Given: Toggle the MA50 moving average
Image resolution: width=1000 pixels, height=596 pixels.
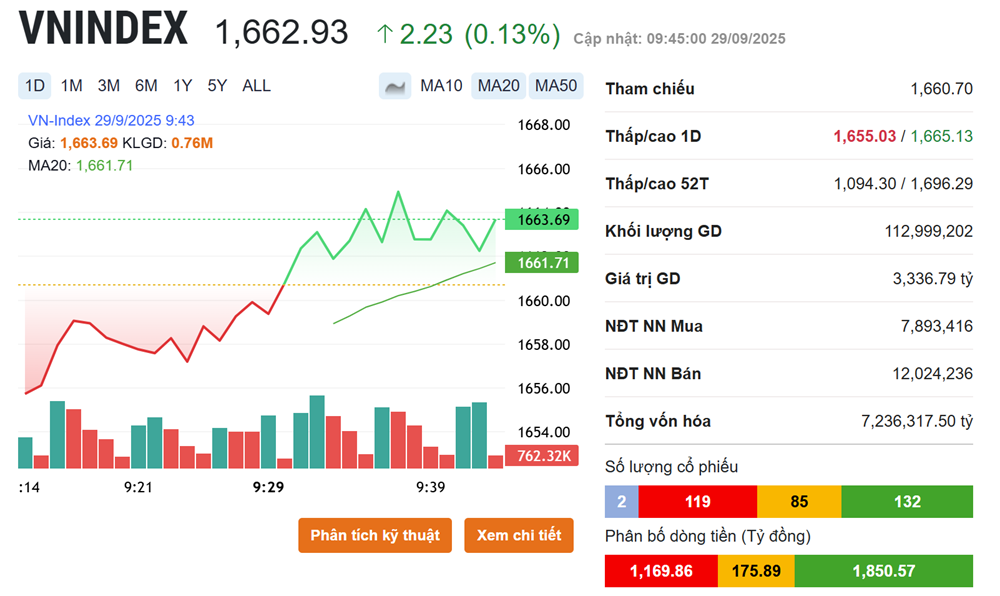Looking at the screenshot, I should click(x=556, y=86).
